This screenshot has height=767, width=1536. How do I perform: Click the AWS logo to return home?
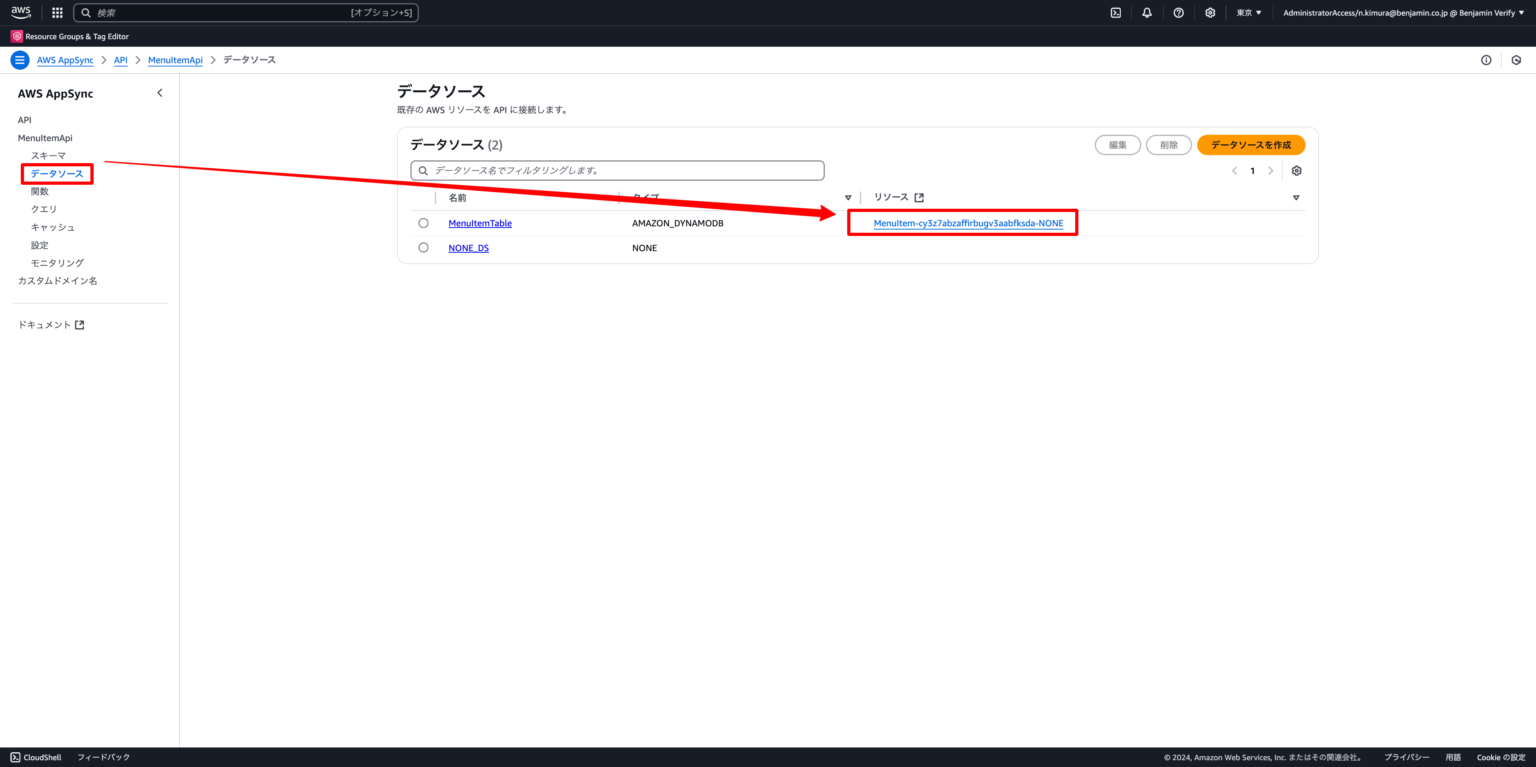click(20, 11)
